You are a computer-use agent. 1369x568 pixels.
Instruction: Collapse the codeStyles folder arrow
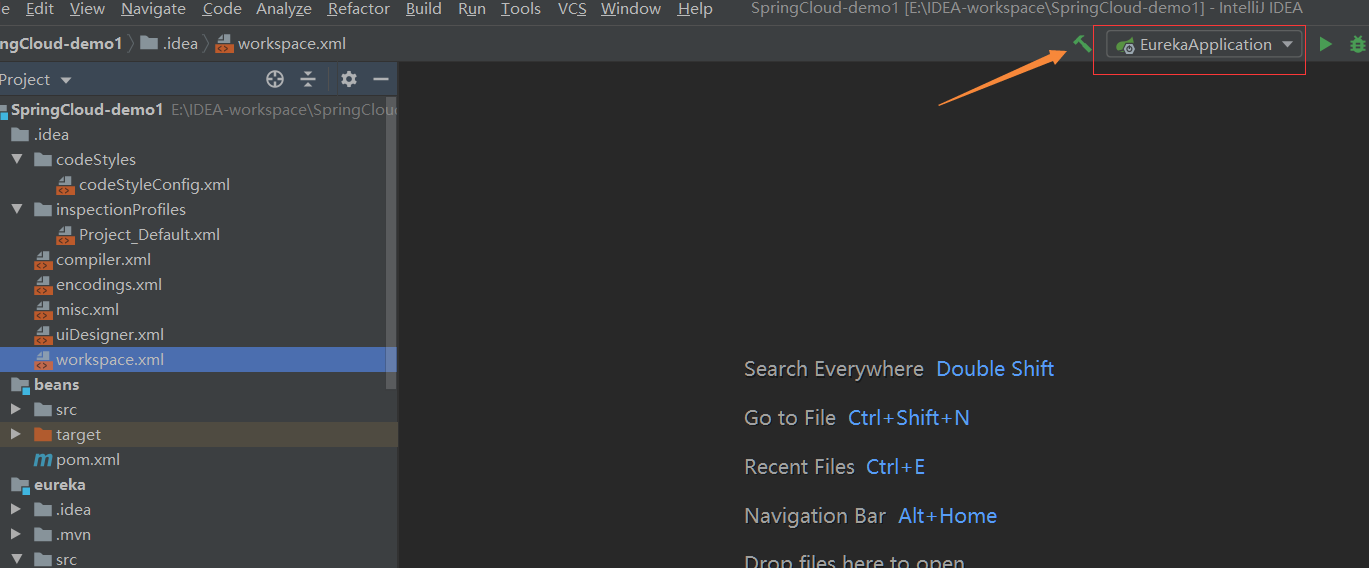(16, 160)
